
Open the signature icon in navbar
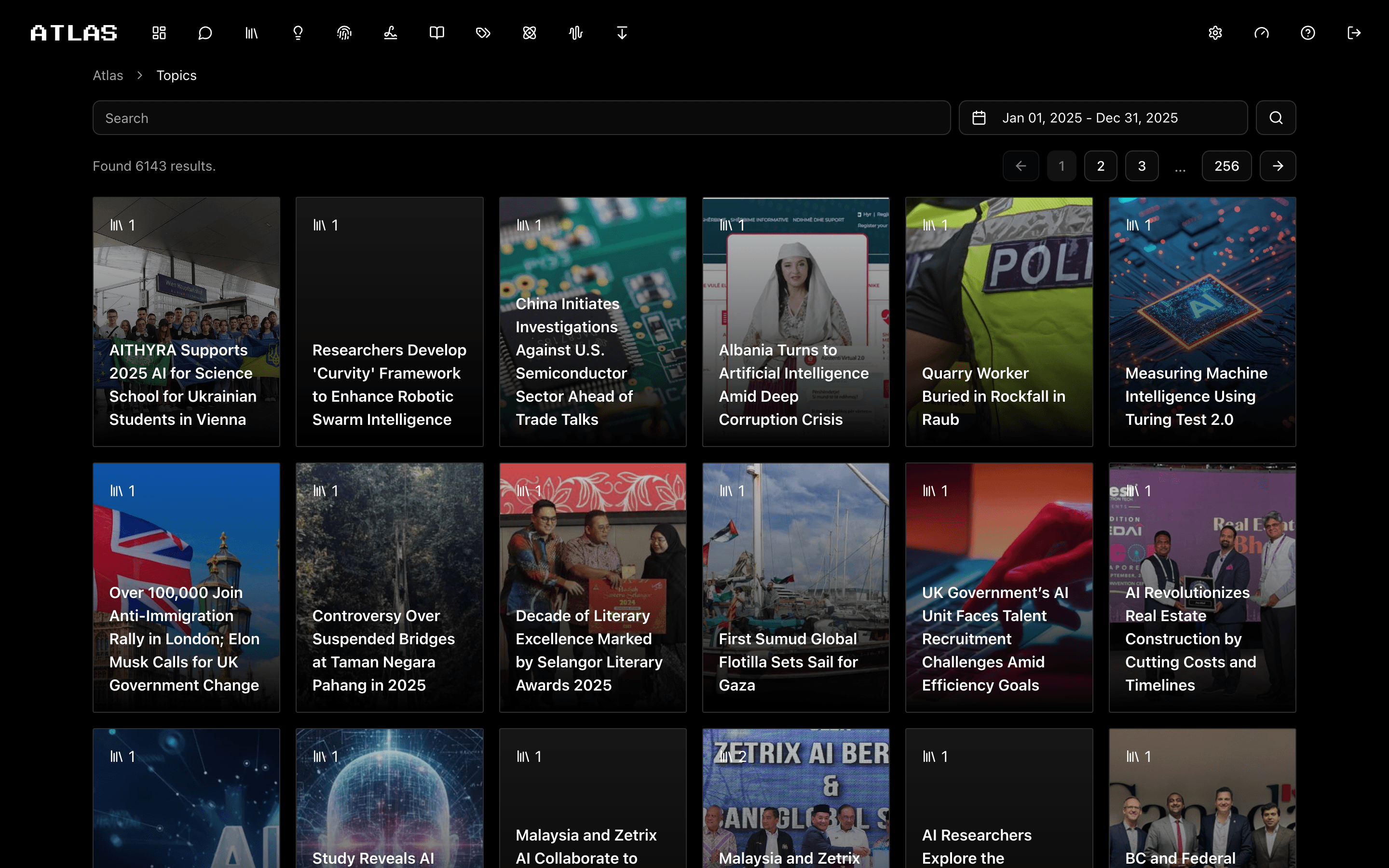pos(390,33)
